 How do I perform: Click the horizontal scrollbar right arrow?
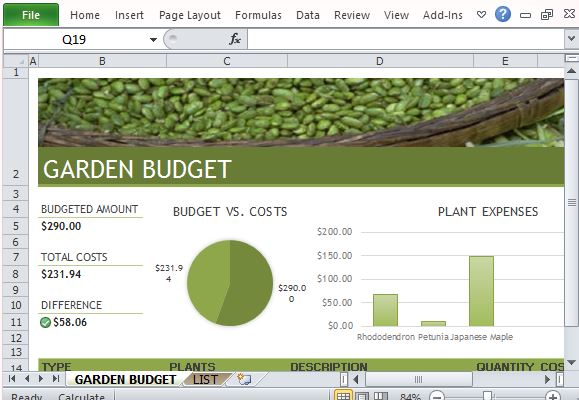548,379
